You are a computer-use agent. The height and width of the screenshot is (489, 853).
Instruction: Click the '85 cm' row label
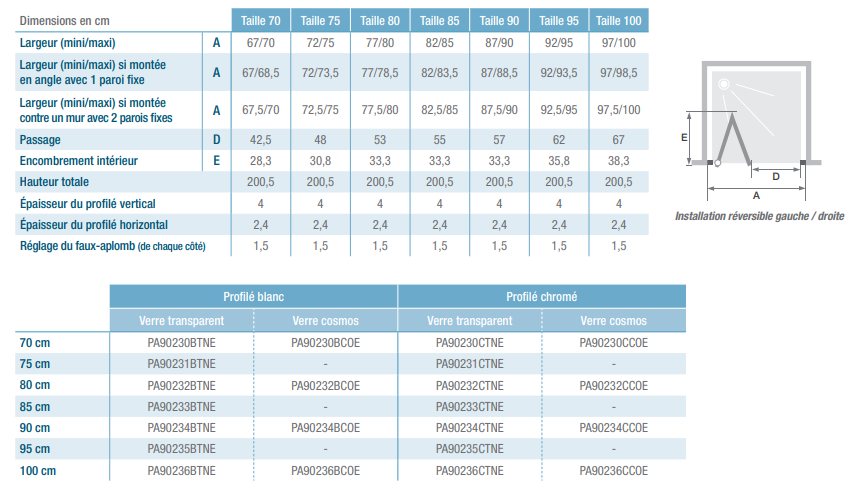[x=35, y=407]
